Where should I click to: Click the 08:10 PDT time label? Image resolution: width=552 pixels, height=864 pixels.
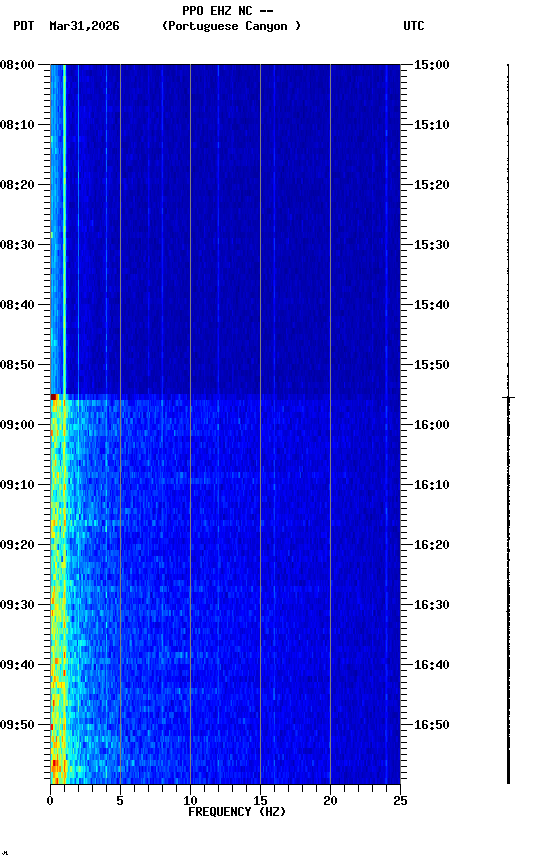click(17, 125)
